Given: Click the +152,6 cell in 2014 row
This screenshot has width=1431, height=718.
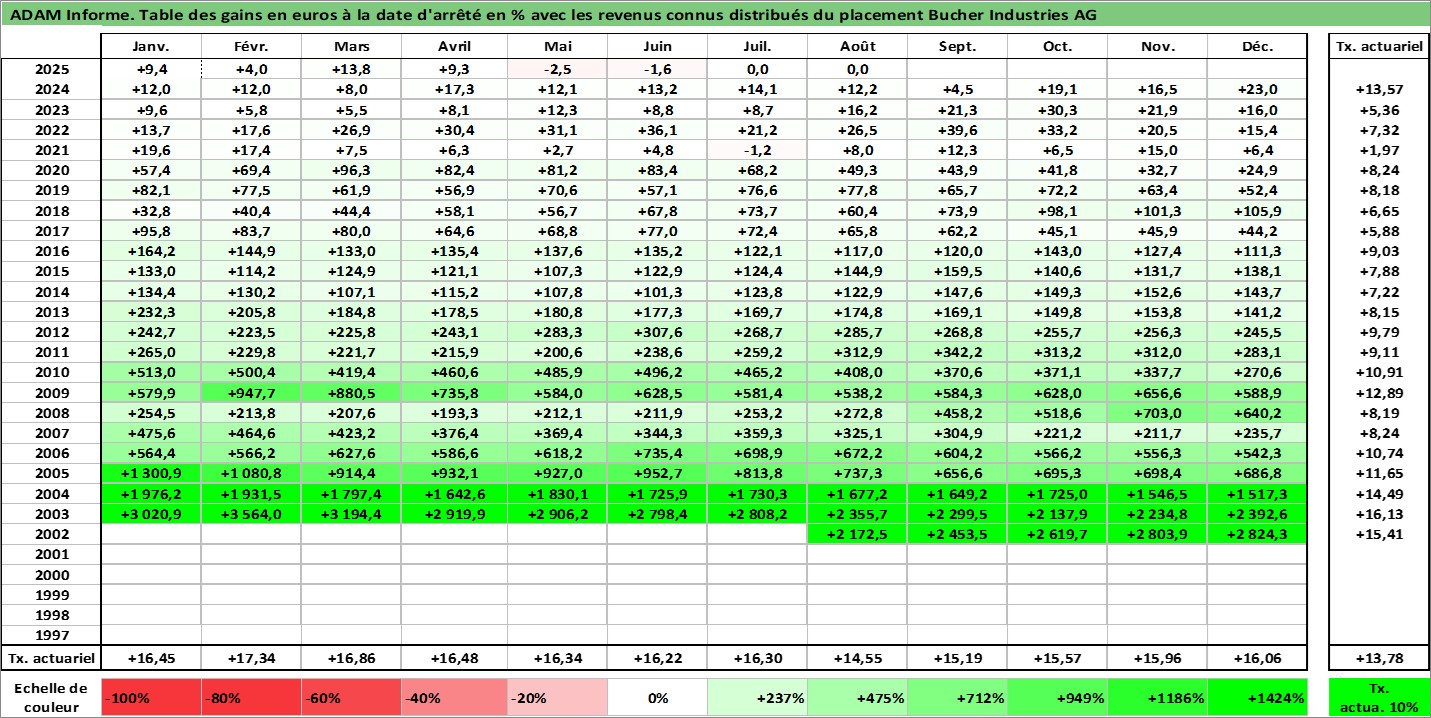Looking at the screenshot, I should tap(1158, 291).
